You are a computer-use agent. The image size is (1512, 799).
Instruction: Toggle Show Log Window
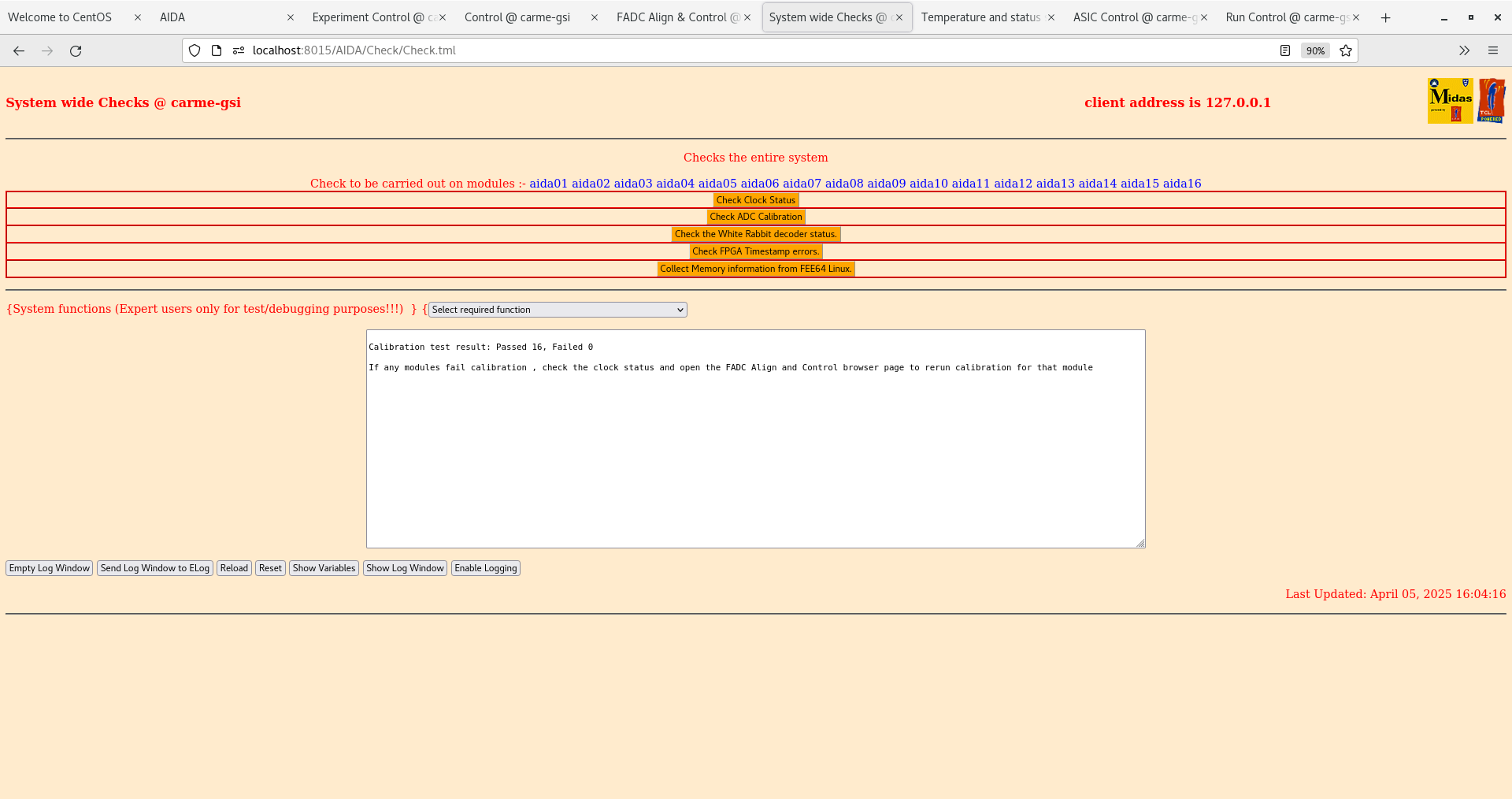(x=405, y=567)
